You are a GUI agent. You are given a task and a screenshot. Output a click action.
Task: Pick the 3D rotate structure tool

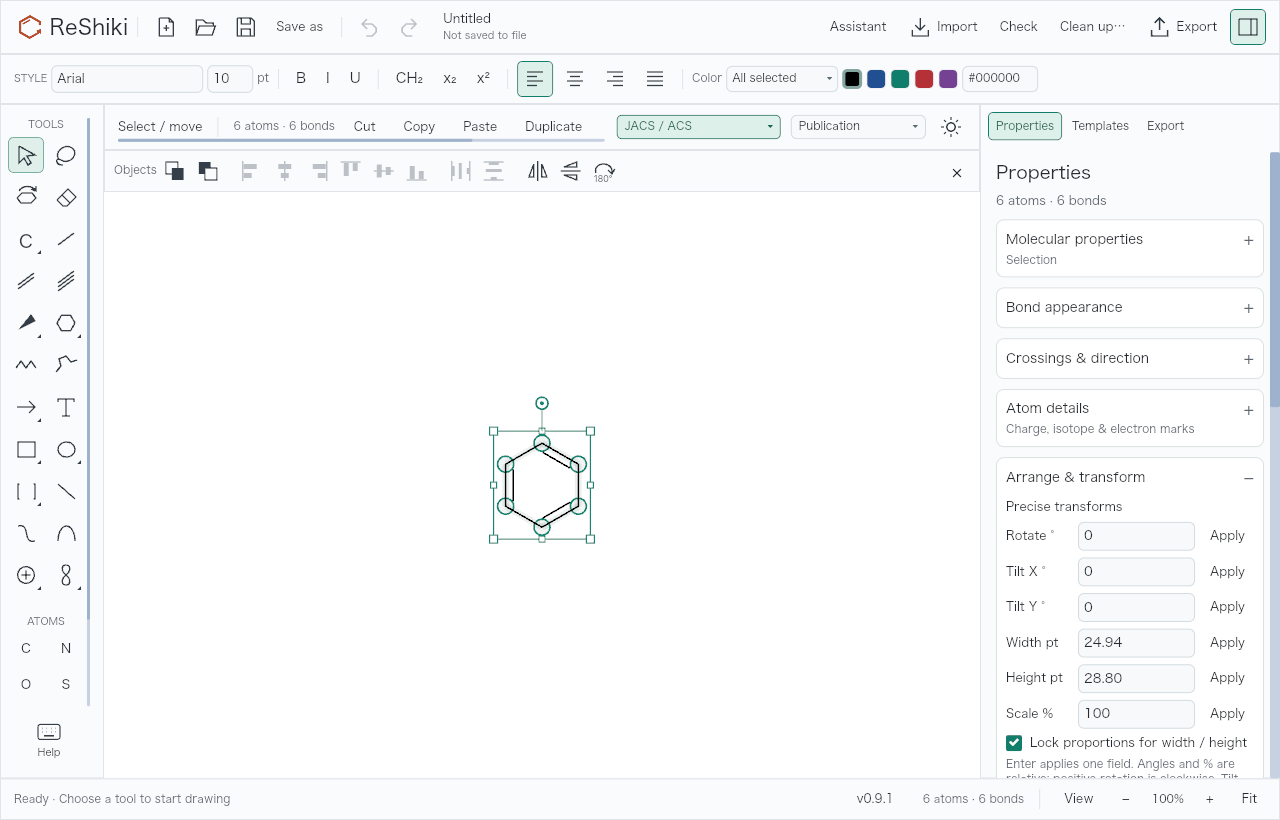point(26,197)
